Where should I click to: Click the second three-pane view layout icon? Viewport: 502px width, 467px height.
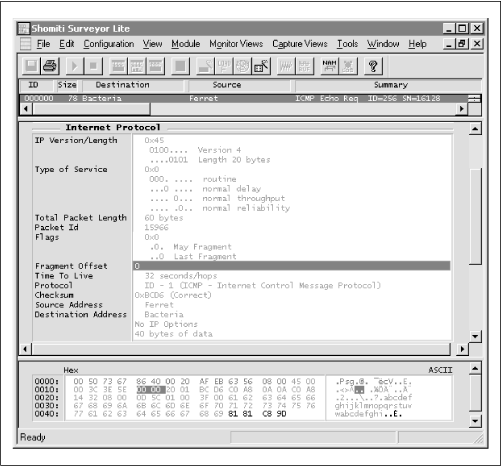pos(137,66)
